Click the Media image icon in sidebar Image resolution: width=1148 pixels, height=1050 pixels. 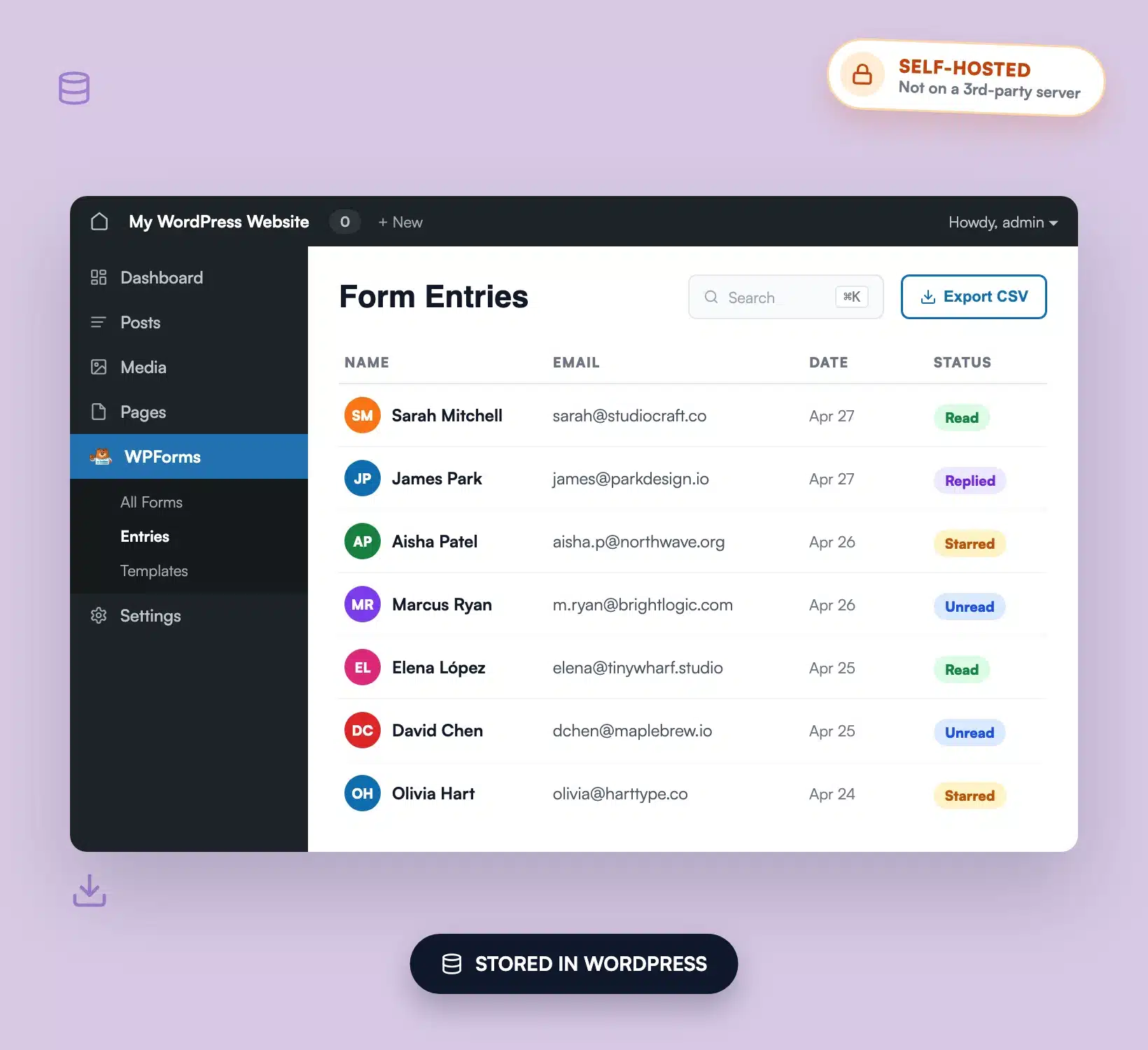click(99, 367)
